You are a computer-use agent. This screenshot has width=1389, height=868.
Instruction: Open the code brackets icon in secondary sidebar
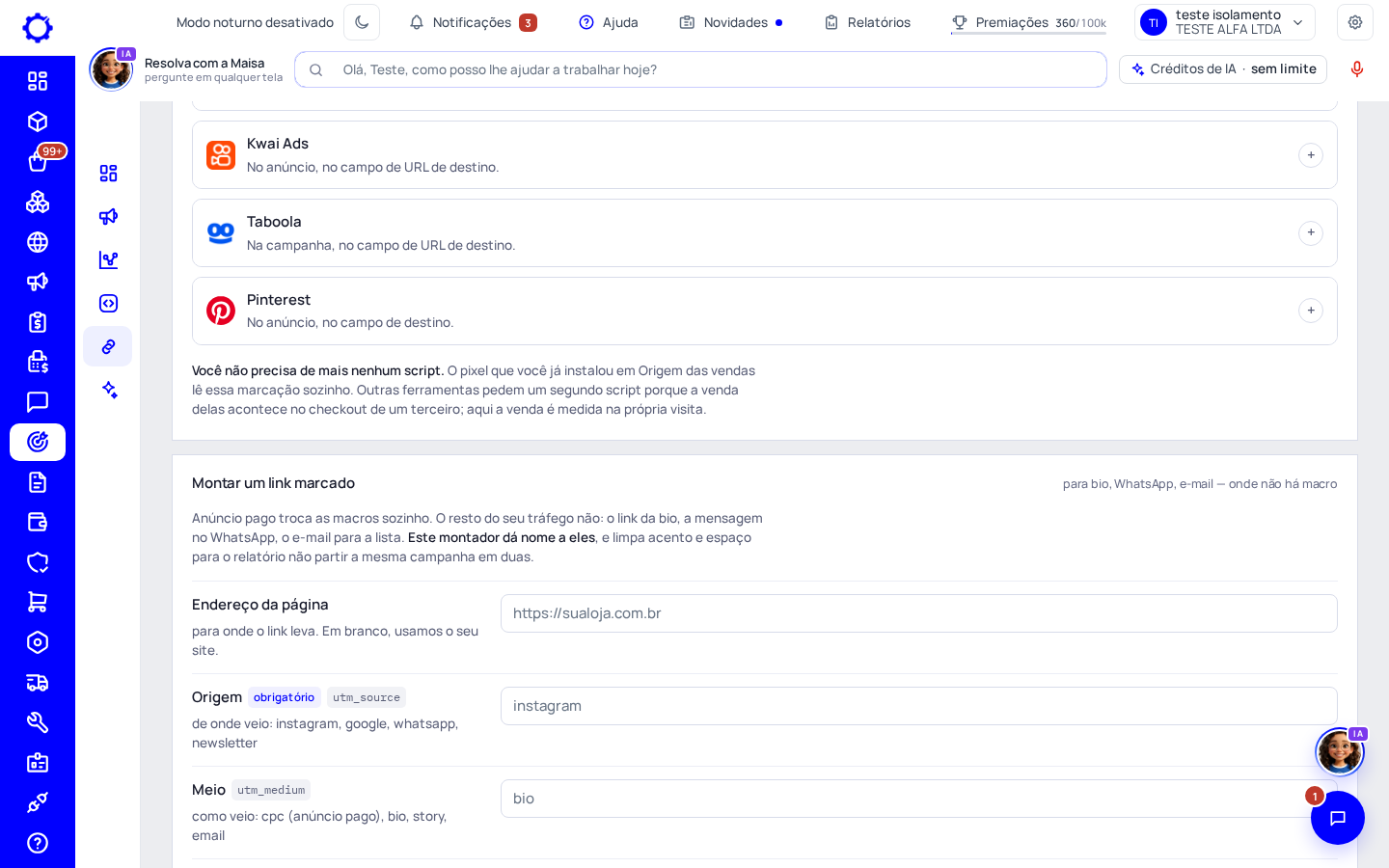point(108,303)
